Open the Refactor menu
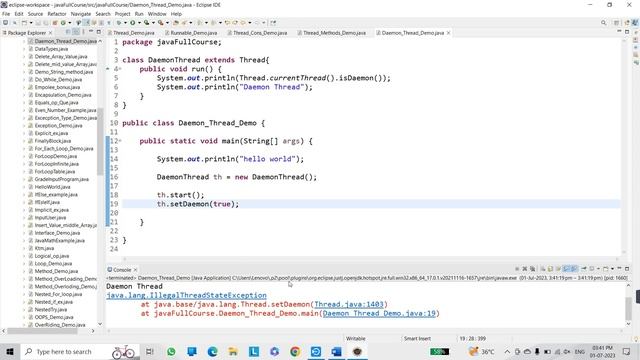The image size is (640, 360). tap(57, 14)
